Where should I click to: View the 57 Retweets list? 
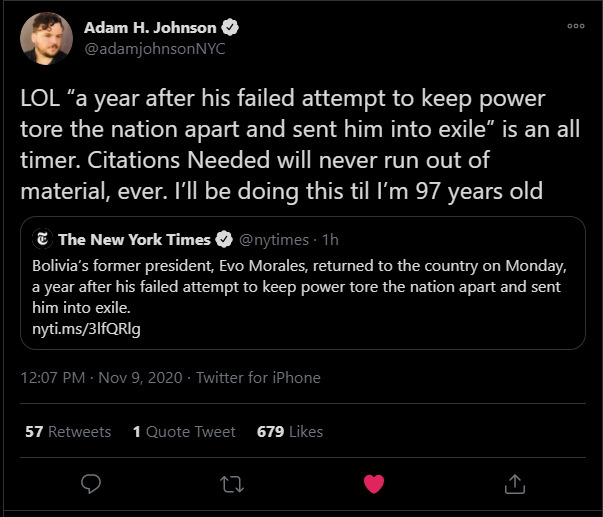coord(68,432)
